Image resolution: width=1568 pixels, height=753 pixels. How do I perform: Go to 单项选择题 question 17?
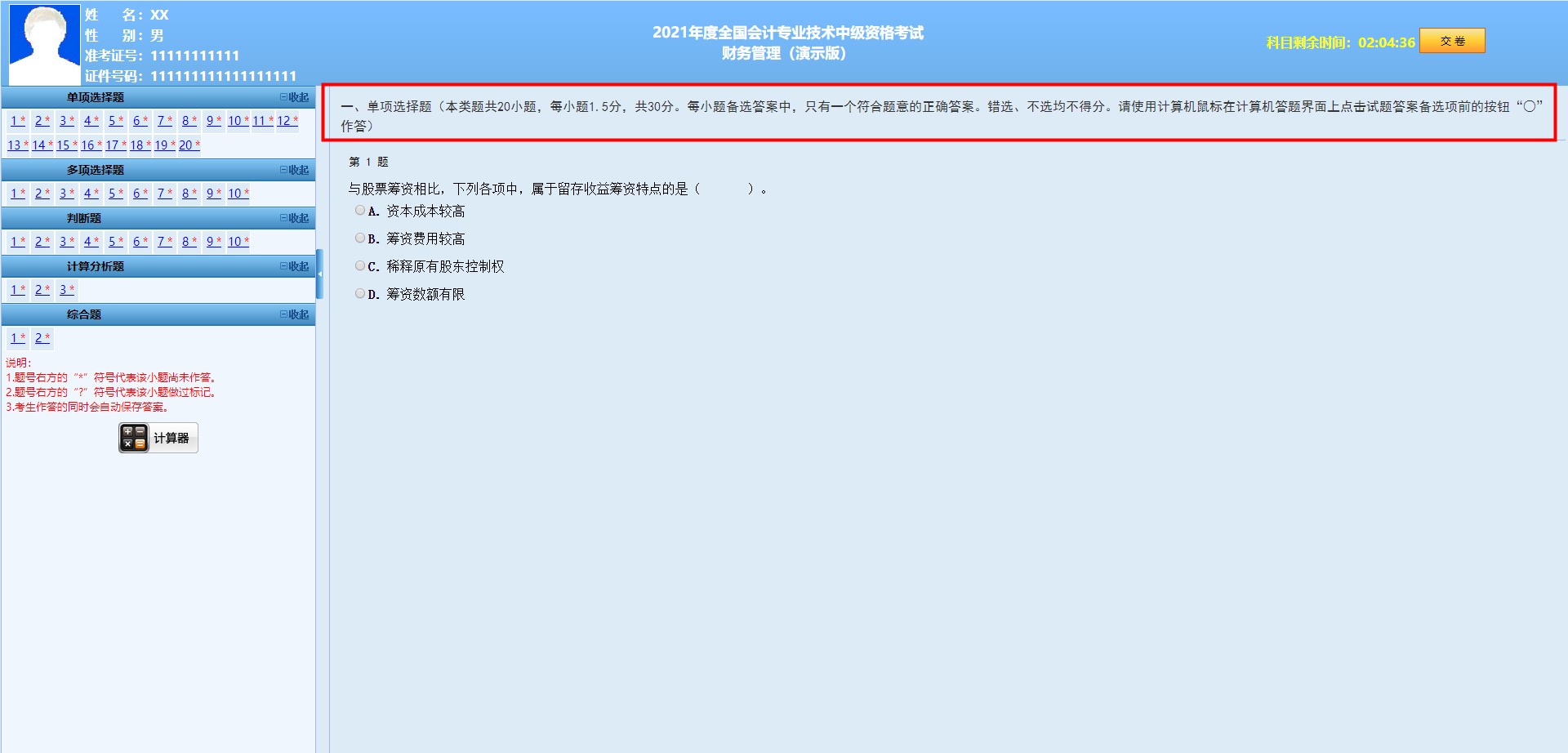pyautogui.click(x=116, y=145)
